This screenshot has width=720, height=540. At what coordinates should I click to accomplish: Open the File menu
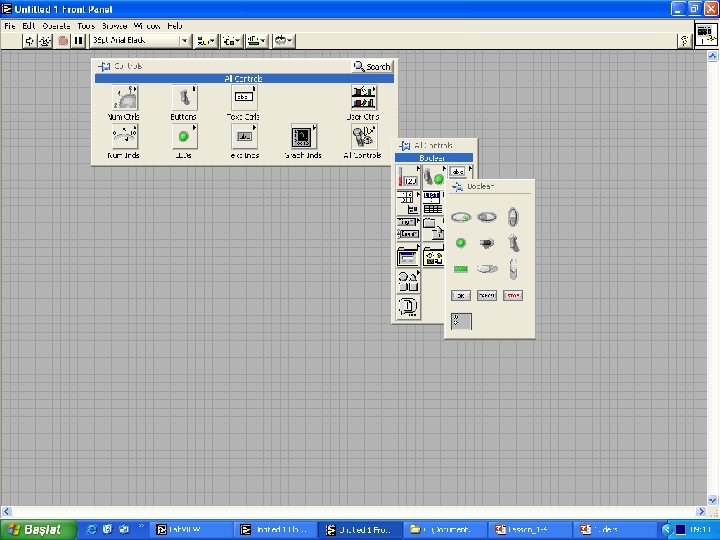pos(10,26)
